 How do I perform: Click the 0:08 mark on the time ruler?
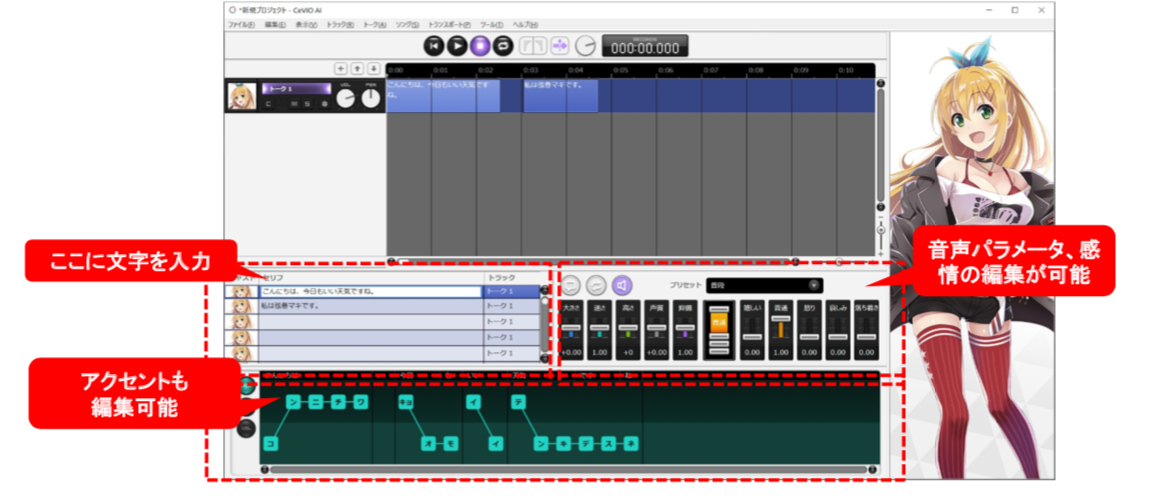[756, 70]
